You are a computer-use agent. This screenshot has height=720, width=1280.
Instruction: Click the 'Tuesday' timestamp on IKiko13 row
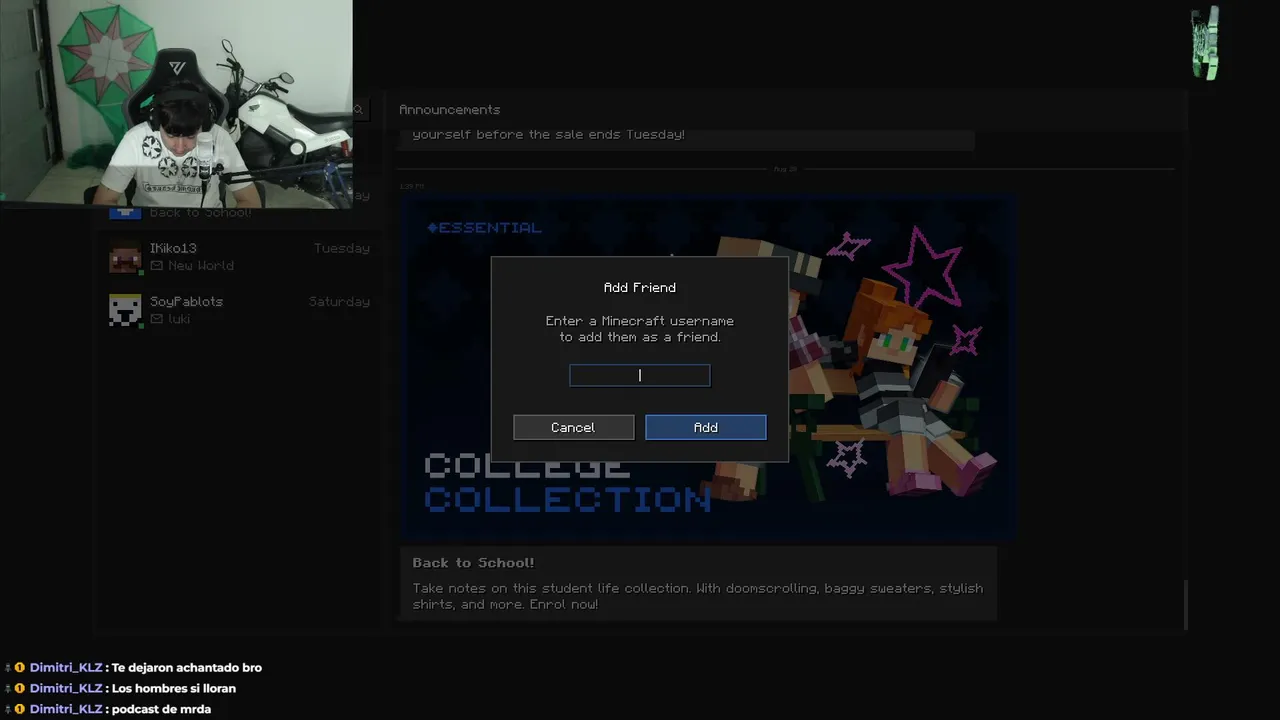(342, 248)
